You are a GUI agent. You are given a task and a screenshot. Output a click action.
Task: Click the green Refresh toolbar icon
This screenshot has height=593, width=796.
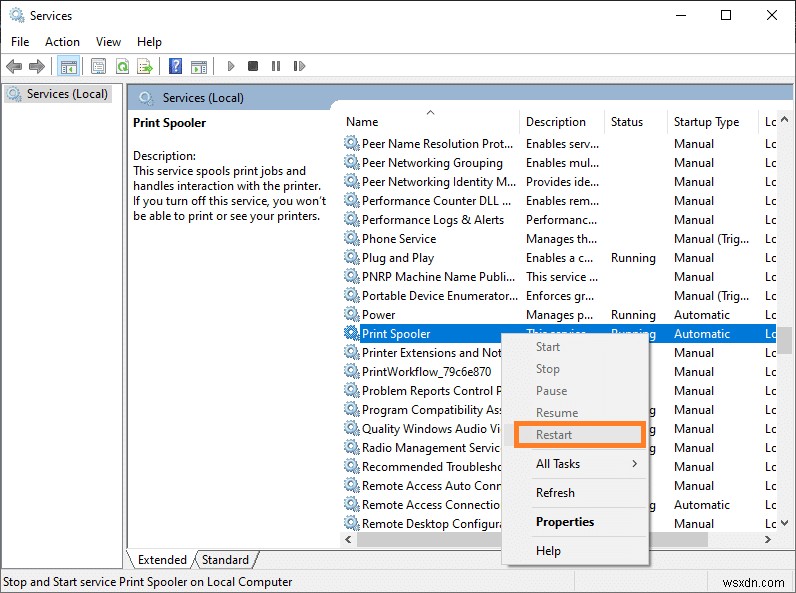click(122, 66)
